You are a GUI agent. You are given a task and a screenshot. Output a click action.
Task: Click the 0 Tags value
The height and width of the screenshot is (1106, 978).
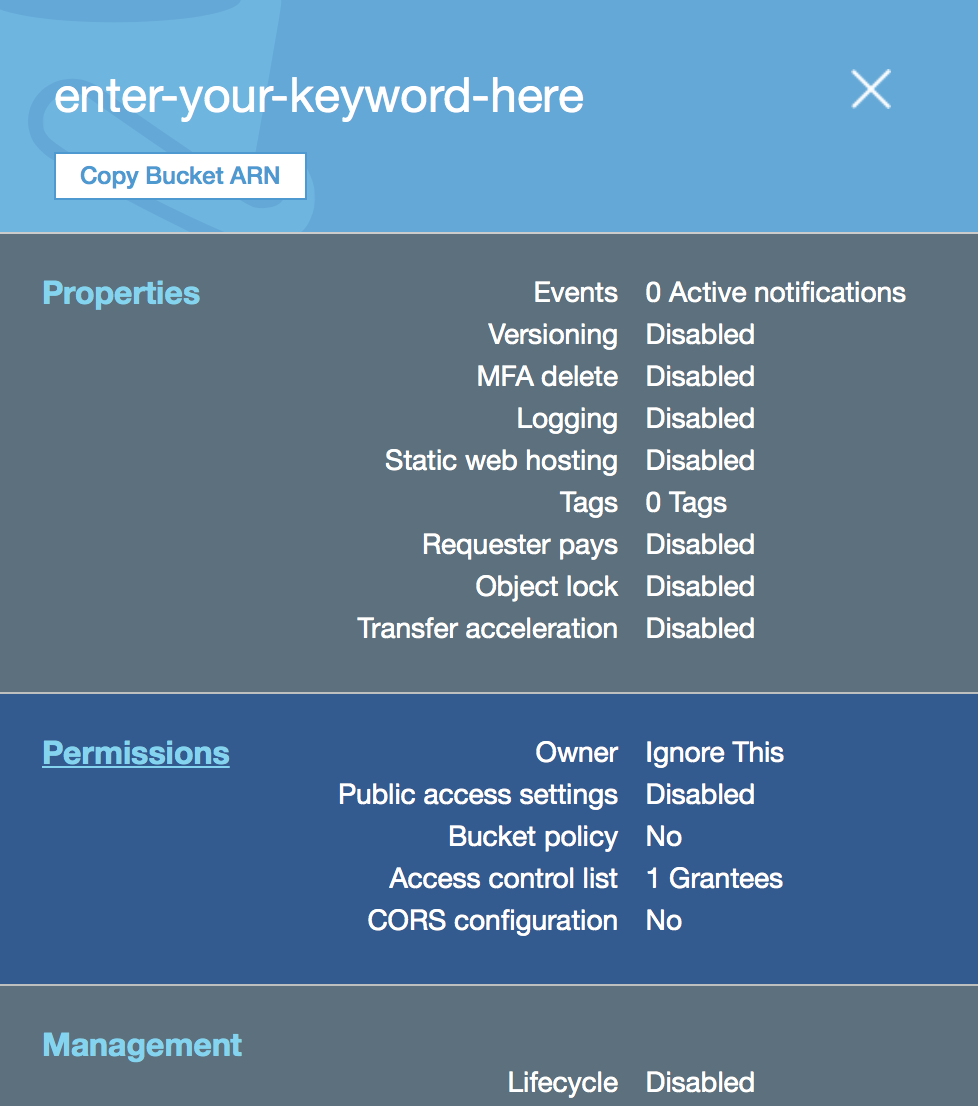pos(686,503)
